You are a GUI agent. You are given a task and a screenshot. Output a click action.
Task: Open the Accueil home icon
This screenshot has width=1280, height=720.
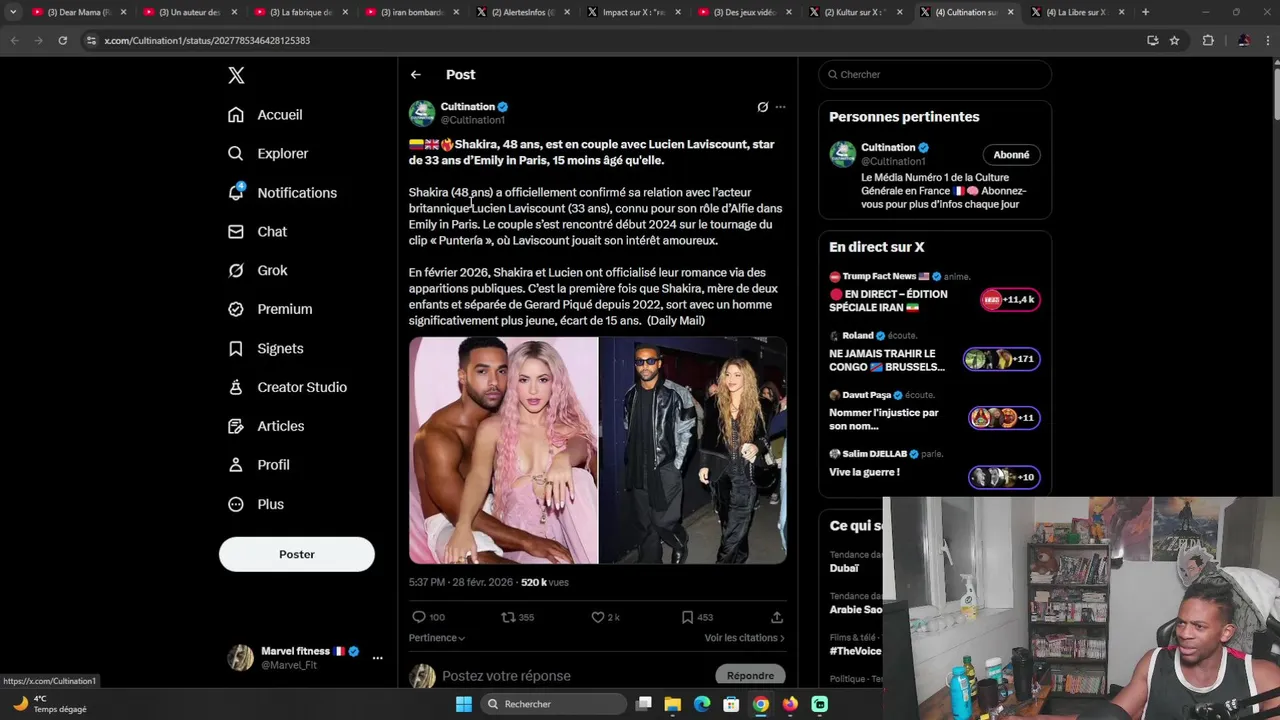(x=236, y=115)
